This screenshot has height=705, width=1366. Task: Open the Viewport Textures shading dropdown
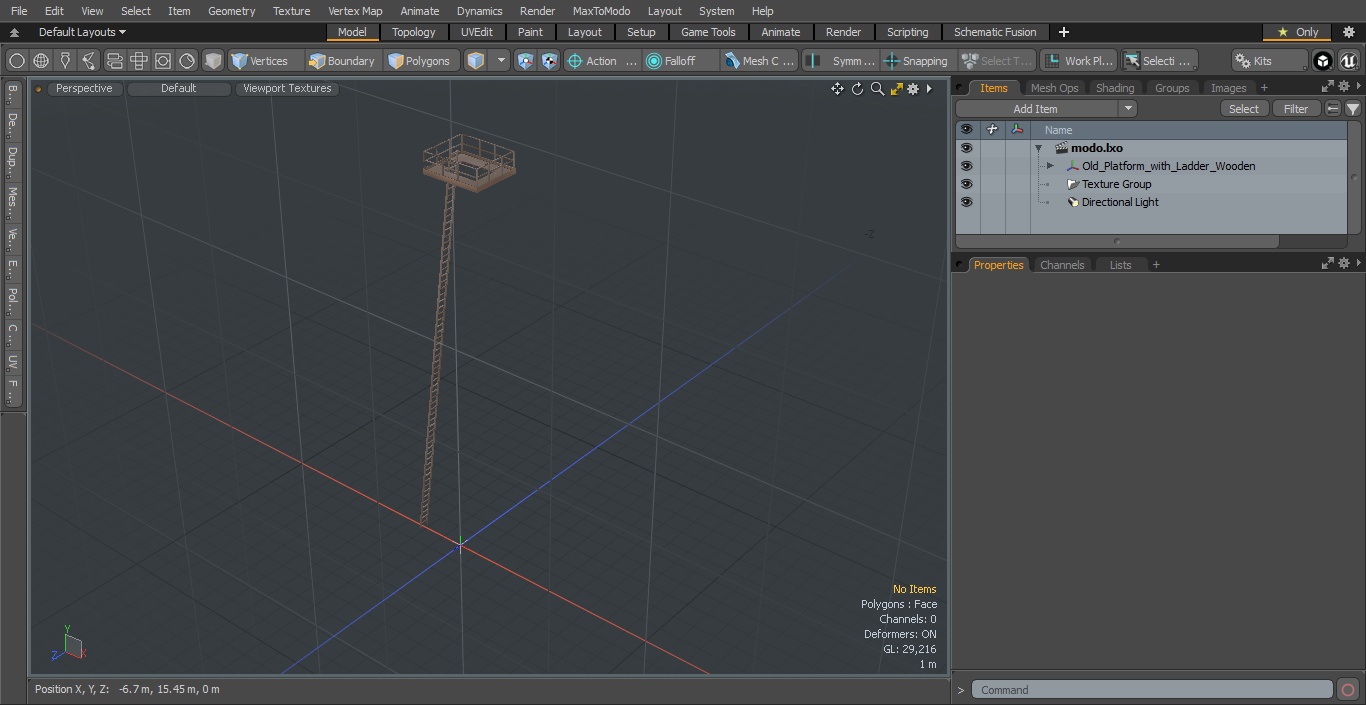pyautogui.click(x=287, y=88)
